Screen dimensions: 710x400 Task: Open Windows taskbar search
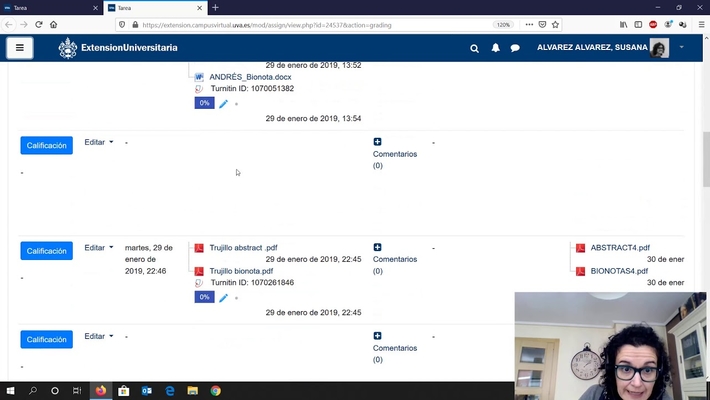pos(33,390)
